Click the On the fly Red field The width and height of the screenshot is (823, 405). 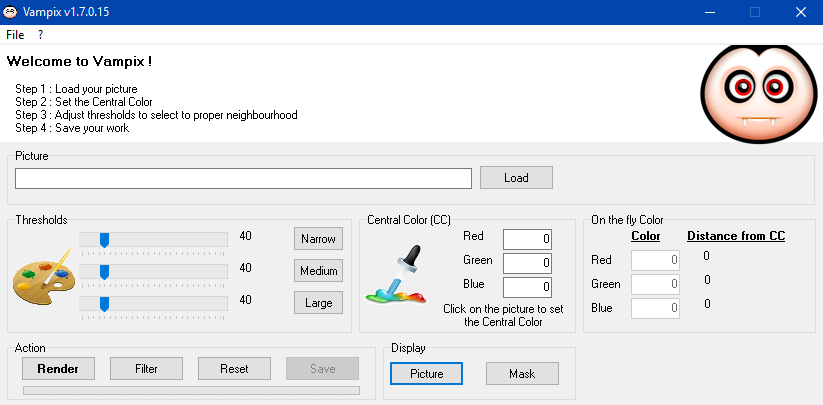pos(655,260)
